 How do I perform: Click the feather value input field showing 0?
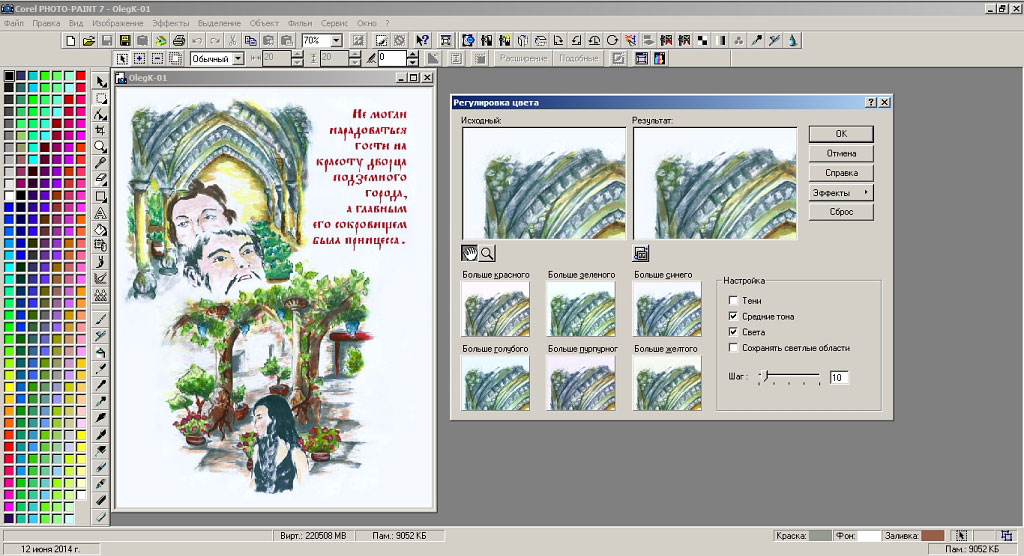[392, 58]
